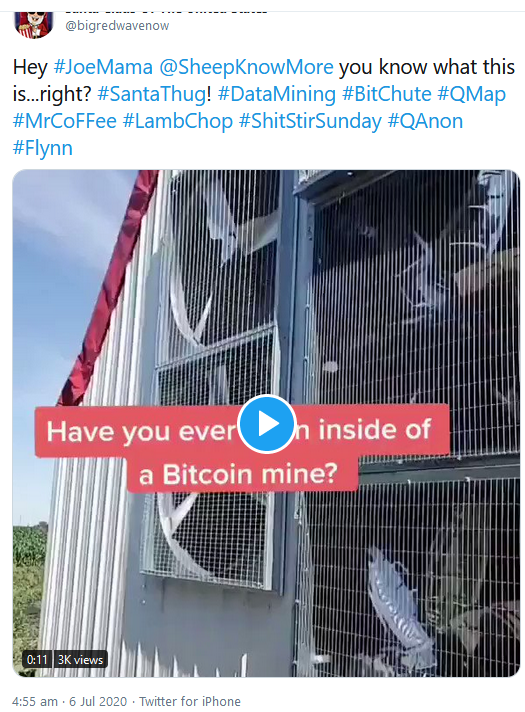Play the Bitcoin mine video
The image size is (525, 712).
[267, 424]
